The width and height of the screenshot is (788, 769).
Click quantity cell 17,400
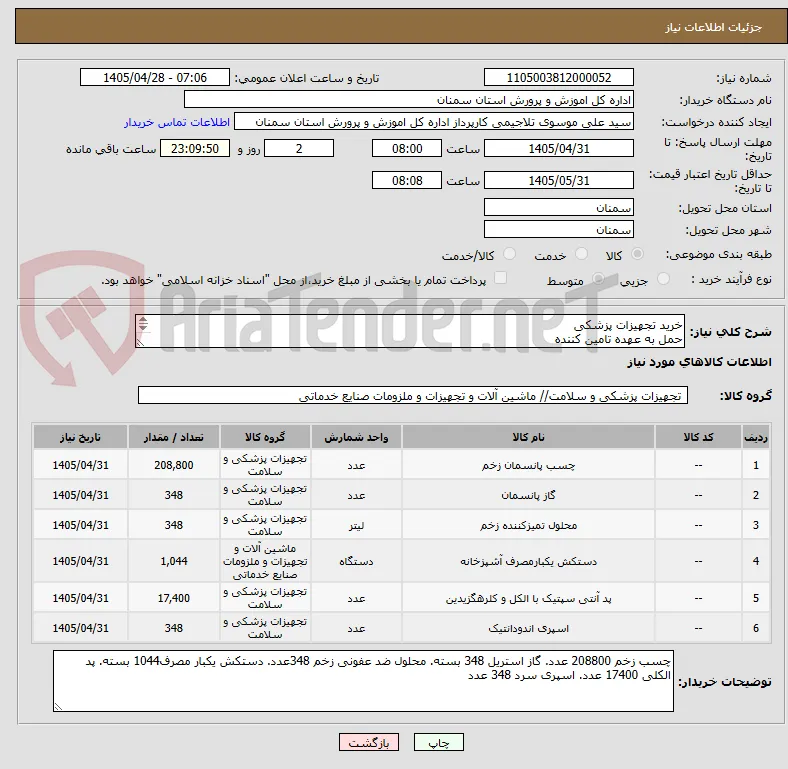pos(173,598)
